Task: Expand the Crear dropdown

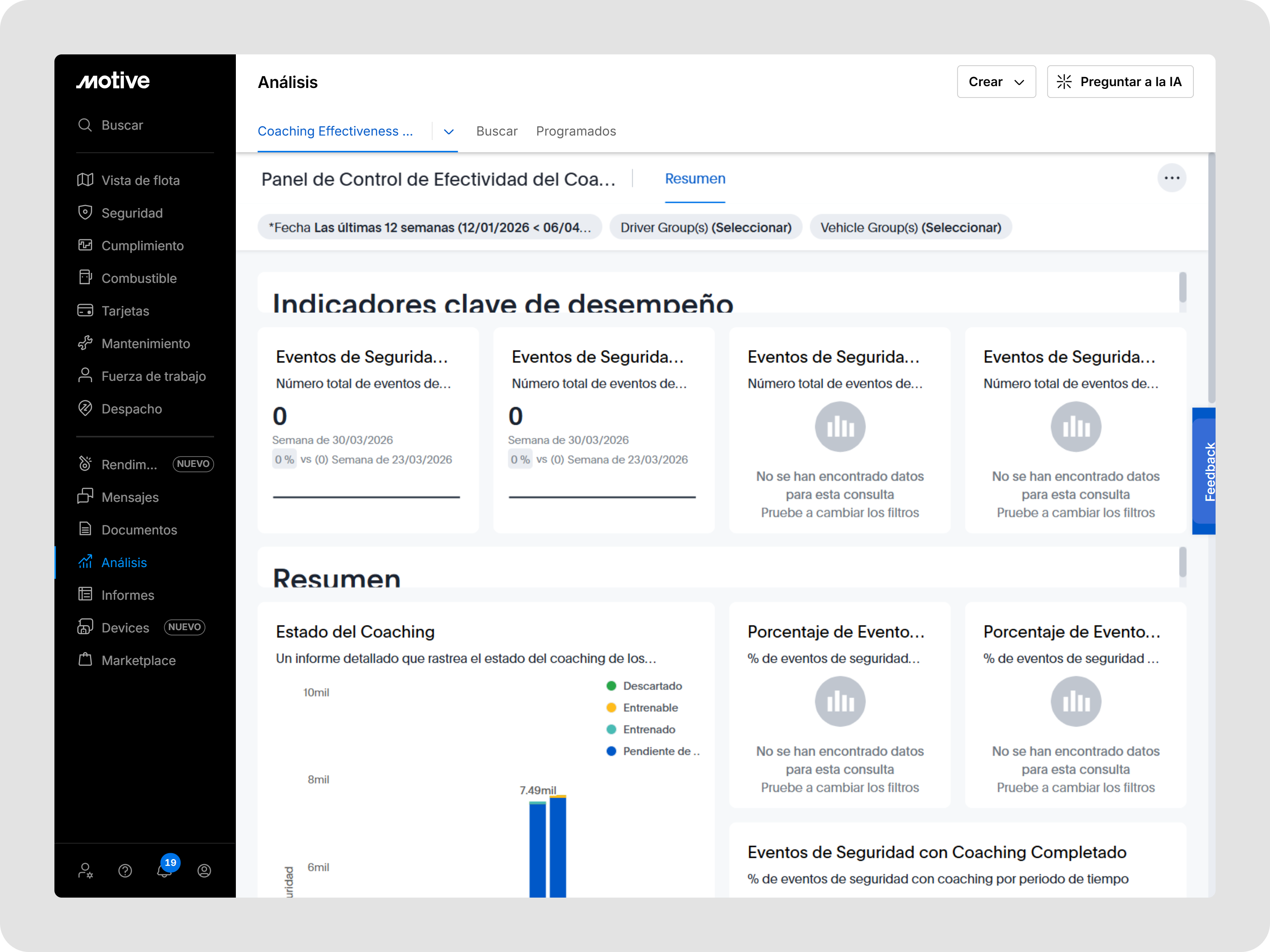Action: 996,82
